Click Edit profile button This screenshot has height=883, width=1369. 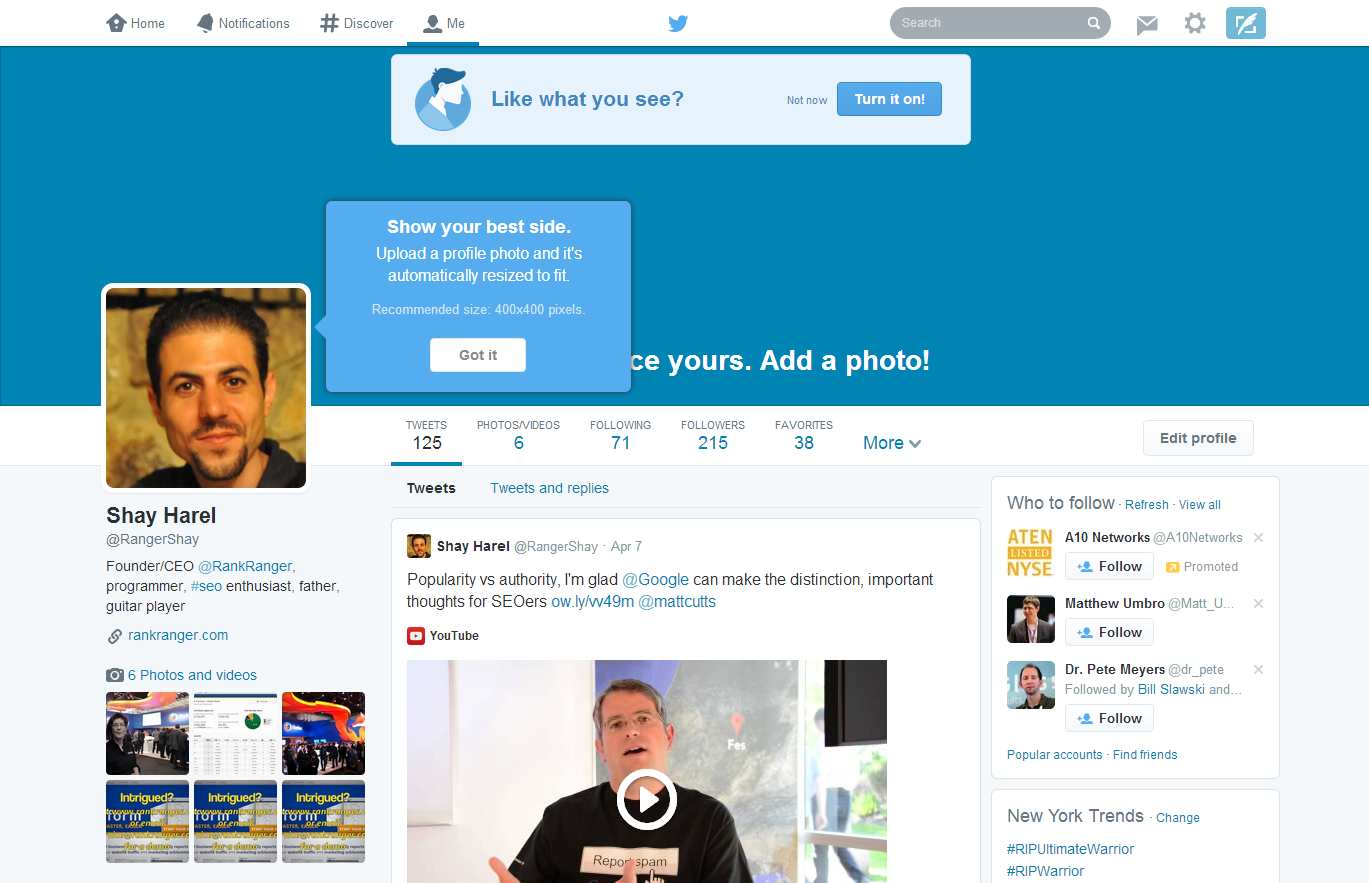pos(1198,438)
